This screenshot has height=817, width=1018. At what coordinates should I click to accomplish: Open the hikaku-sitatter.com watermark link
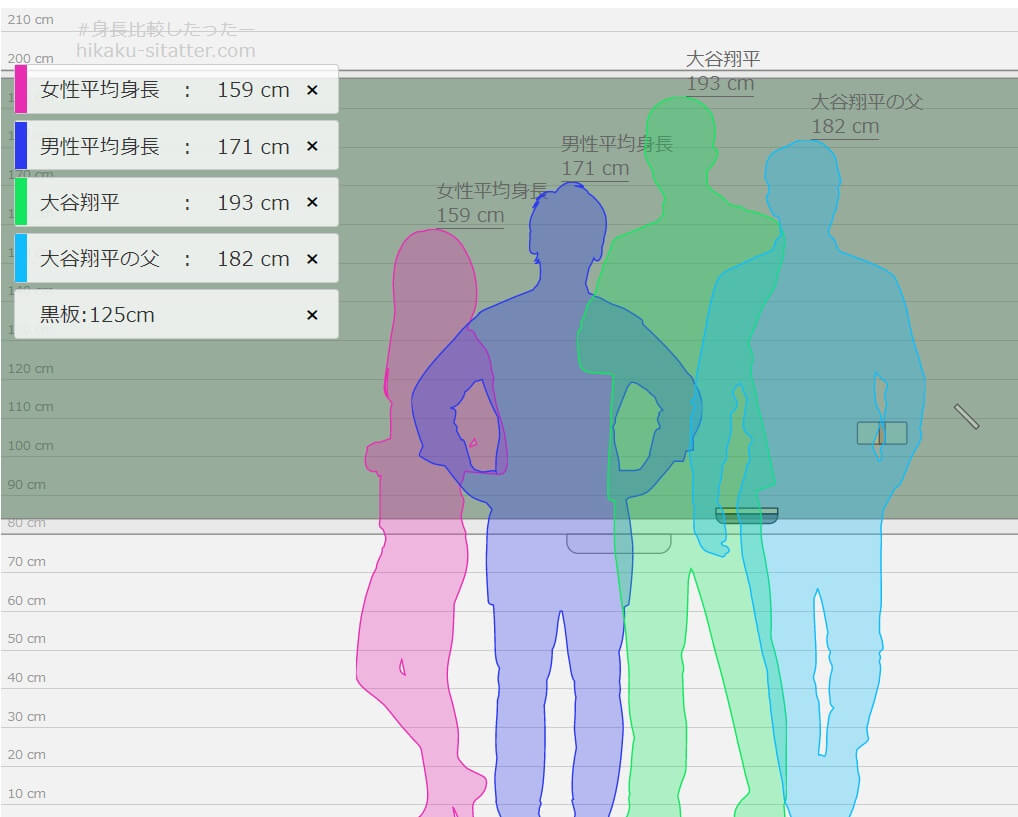(166, 51)
